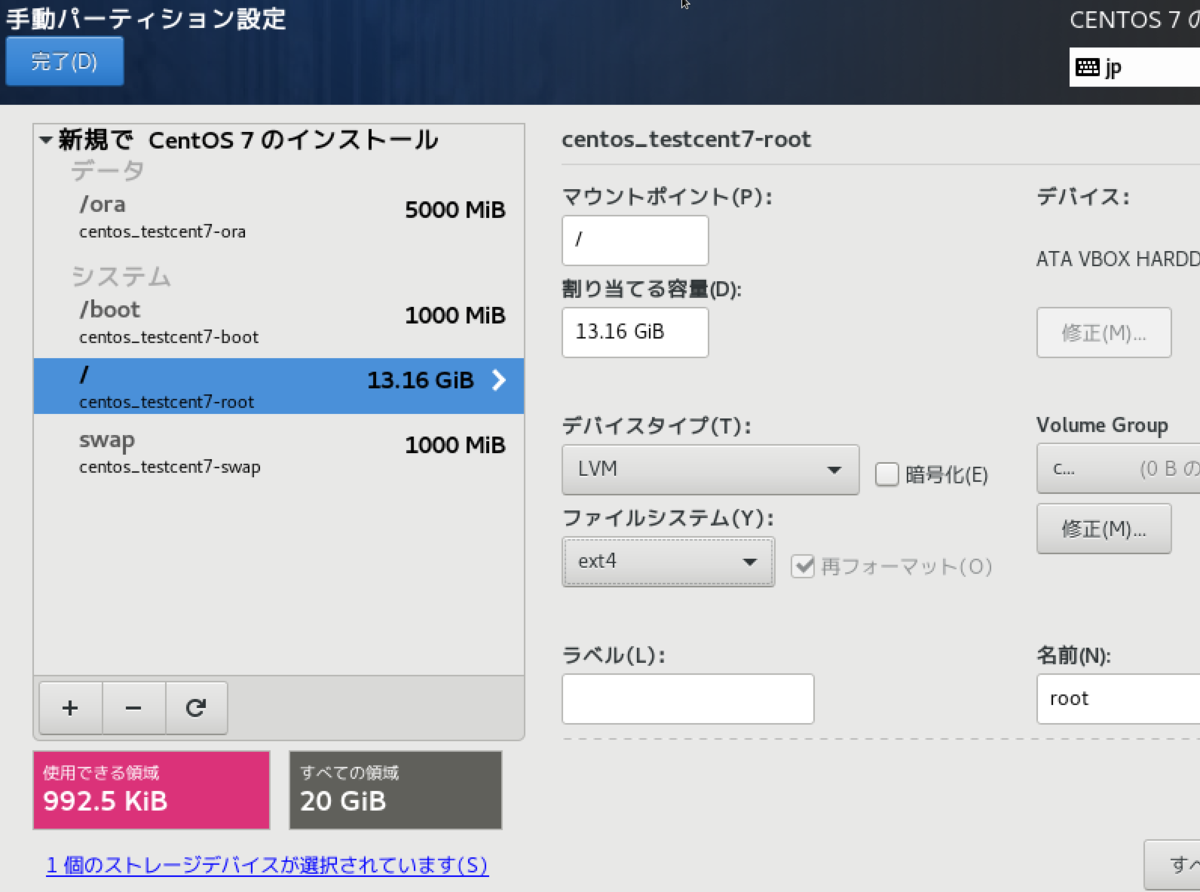Image resolution: width=1200 pixels, height=892 pixels.
Task: Click the 完了(D) done button
Action: coord(64,62)
